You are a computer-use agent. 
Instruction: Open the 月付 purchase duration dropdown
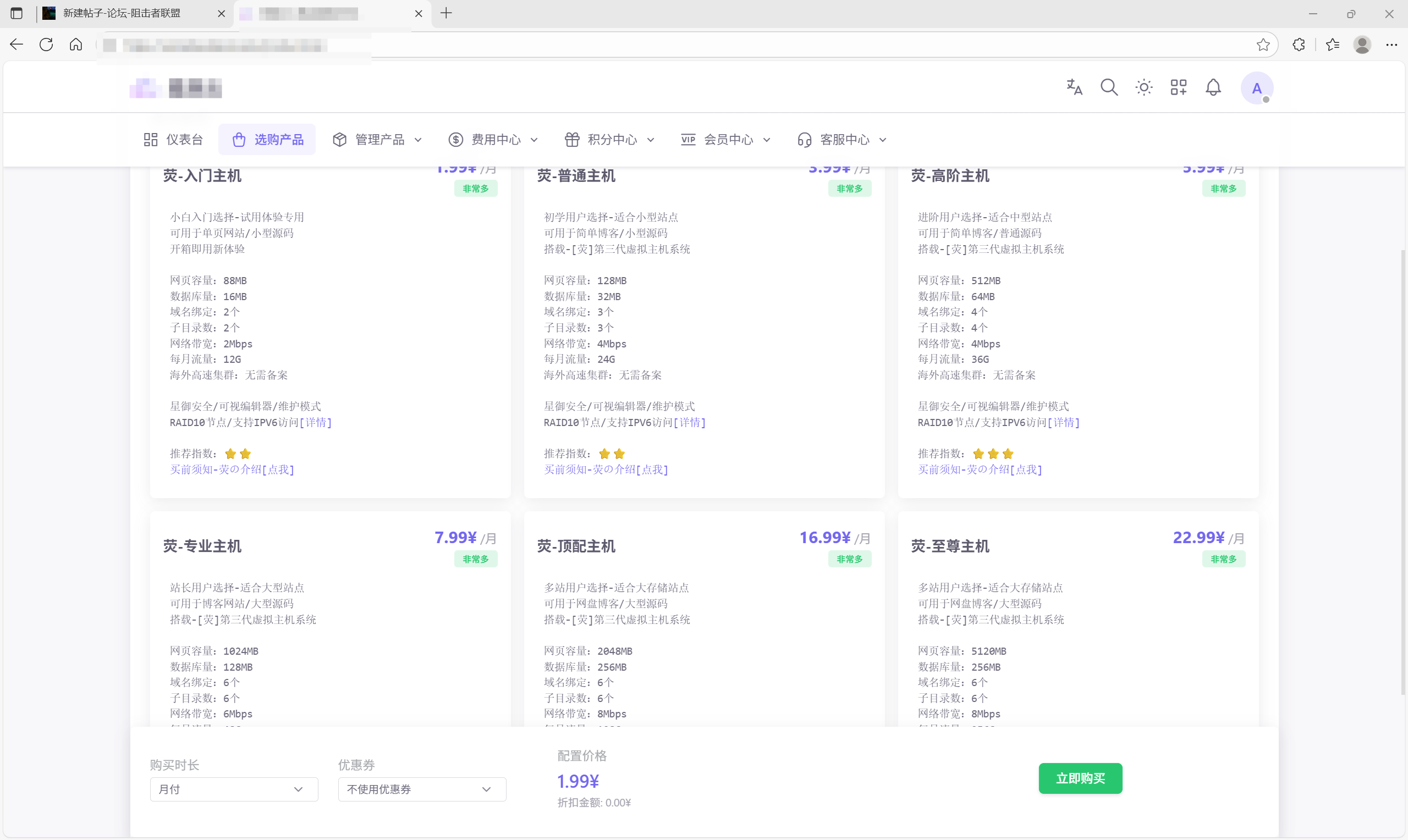coord(233,789)
